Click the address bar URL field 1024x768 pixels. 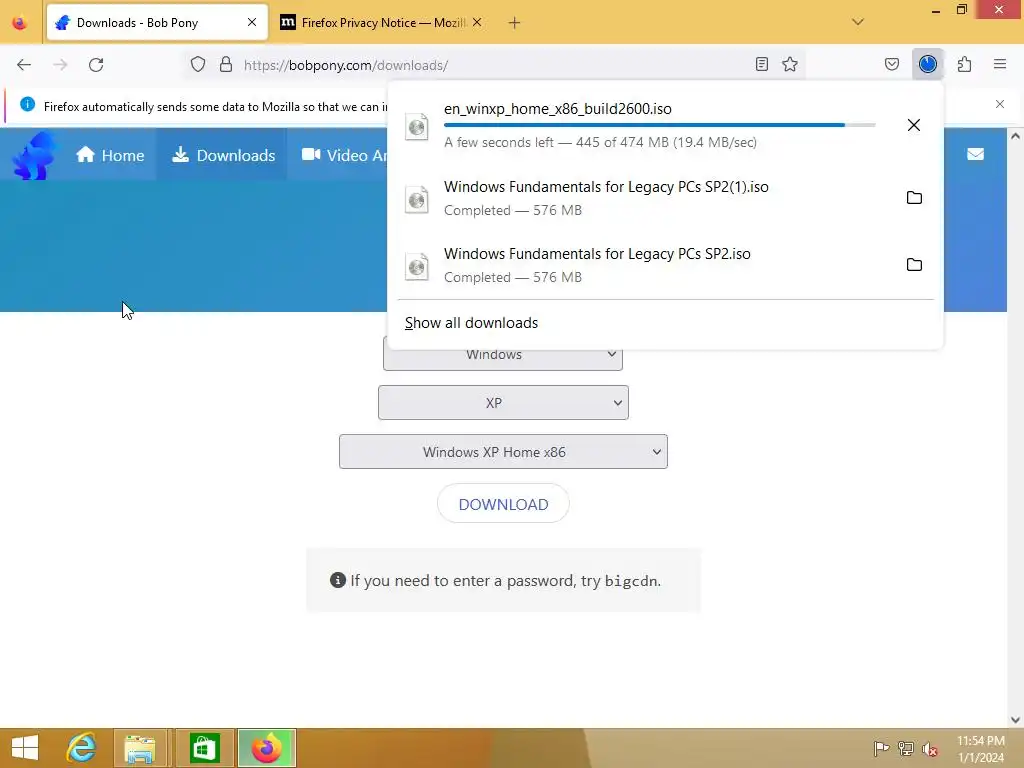493,65
